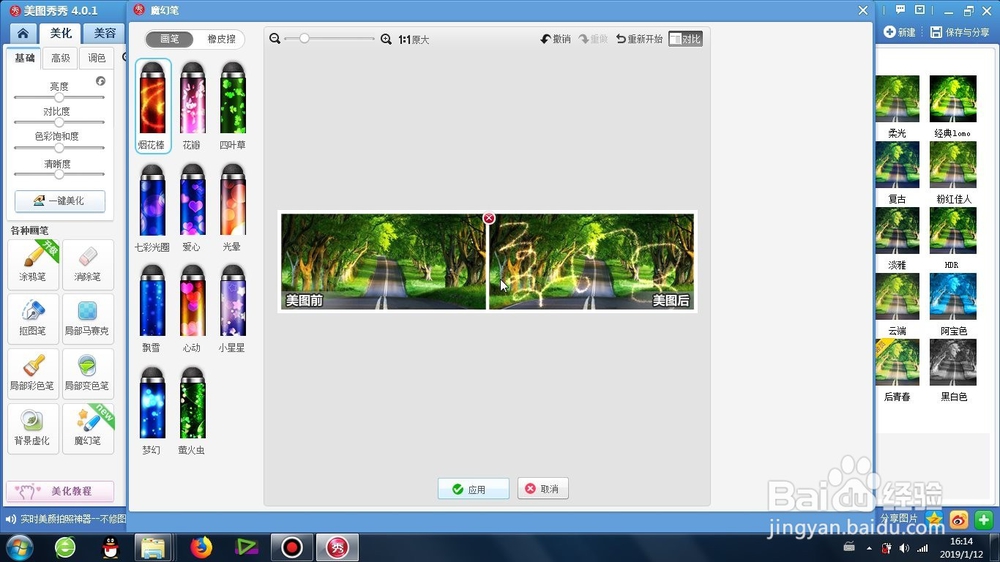Screen dimensions: 1000x562
Task: Select the 四叶草 clover brush pen
Action: (x=232, y=106)
